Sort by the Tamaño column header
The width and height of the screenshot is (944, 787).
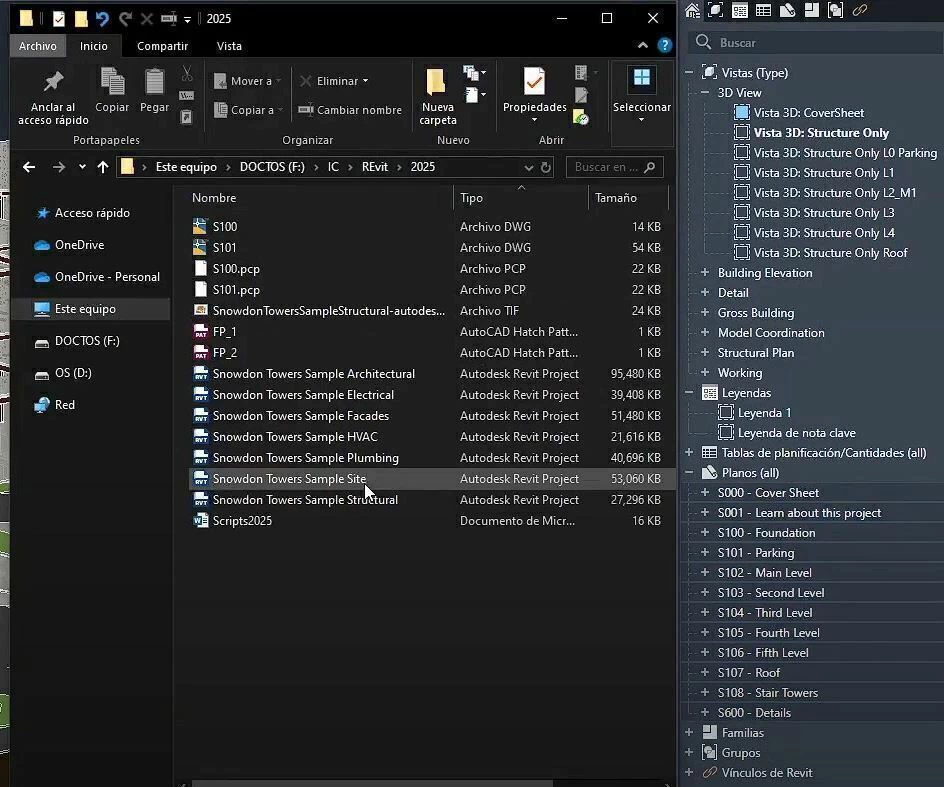[628, 198]
